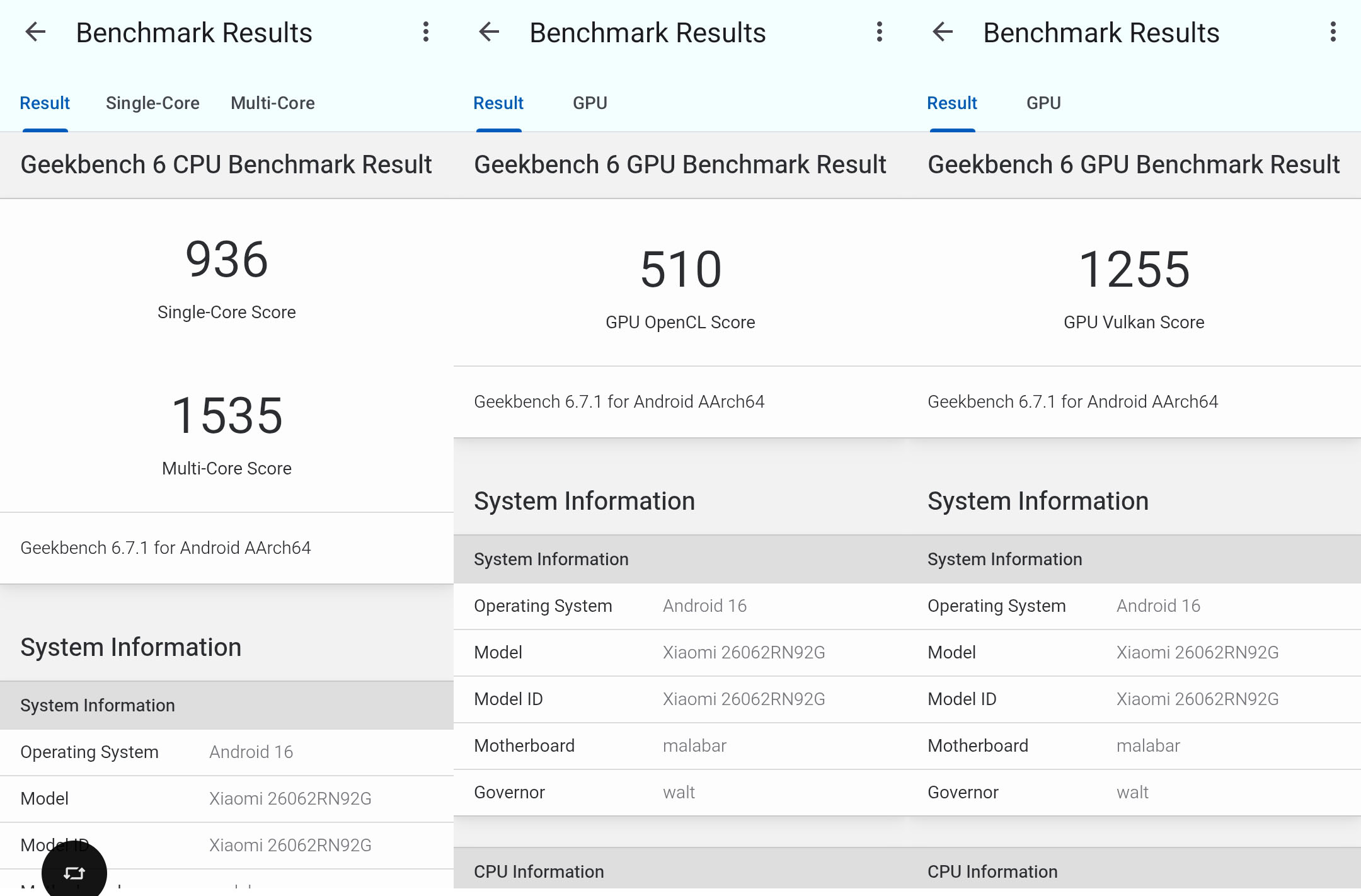The image size is (1361, 896).
Task: Open overflow menu in Vulkan Benchmark Results panel
Action: 1333,32
